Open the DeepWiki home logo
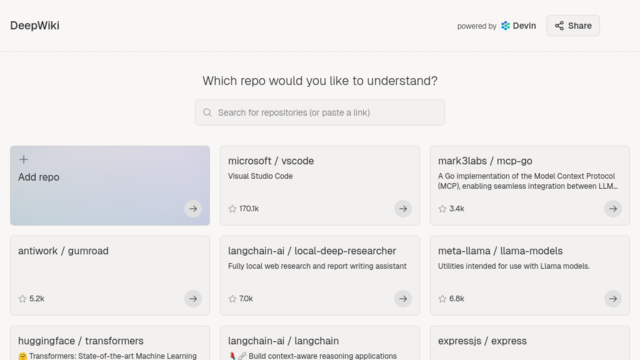640x360 pixels. (35, 26)
